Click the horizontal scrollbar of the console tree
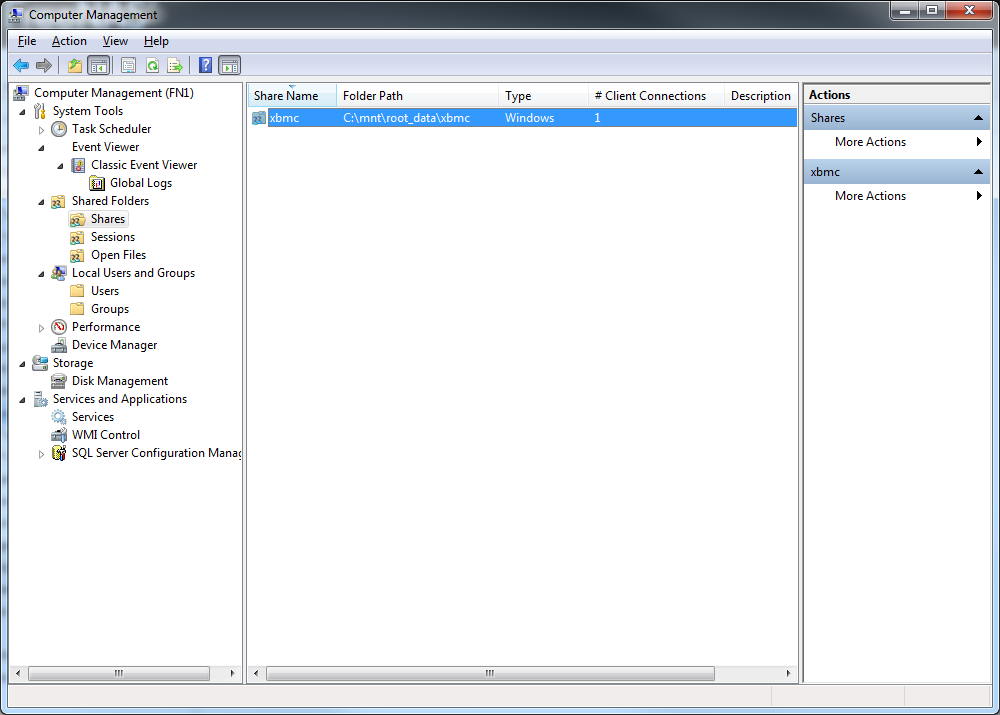 119,674
